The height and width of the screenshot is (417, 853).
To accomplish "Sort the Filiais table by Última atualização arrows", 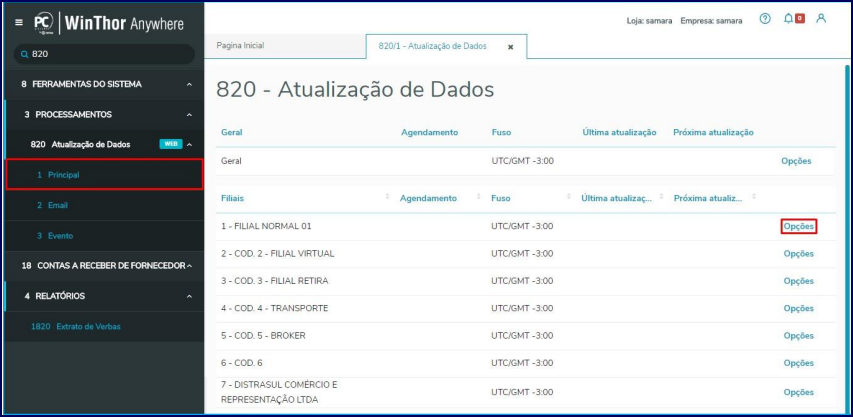I will click(x=661, y=196).
